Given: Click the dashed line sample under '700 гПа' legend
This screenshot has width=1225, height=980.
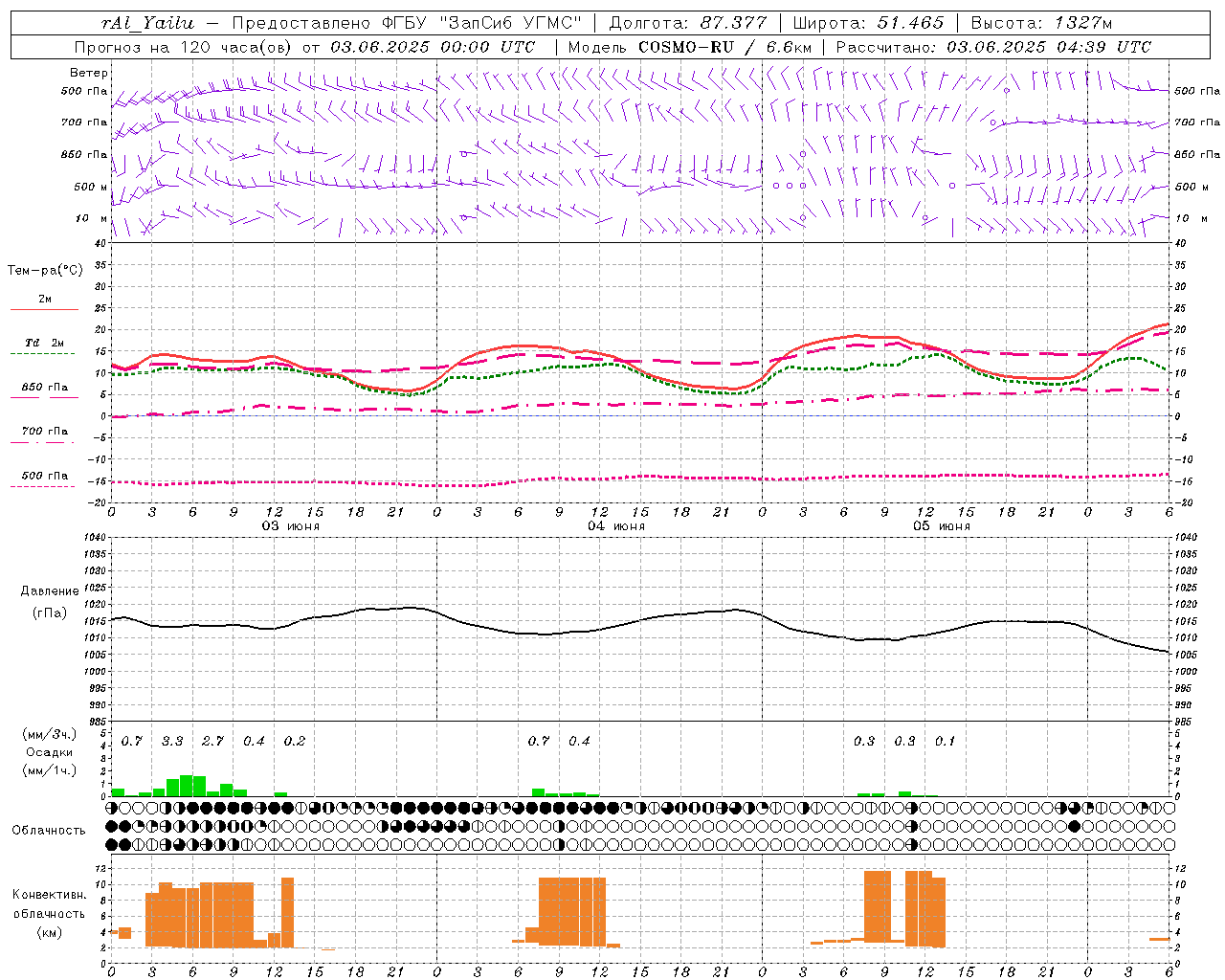Looking at the screenshot, I should point(44,442).
